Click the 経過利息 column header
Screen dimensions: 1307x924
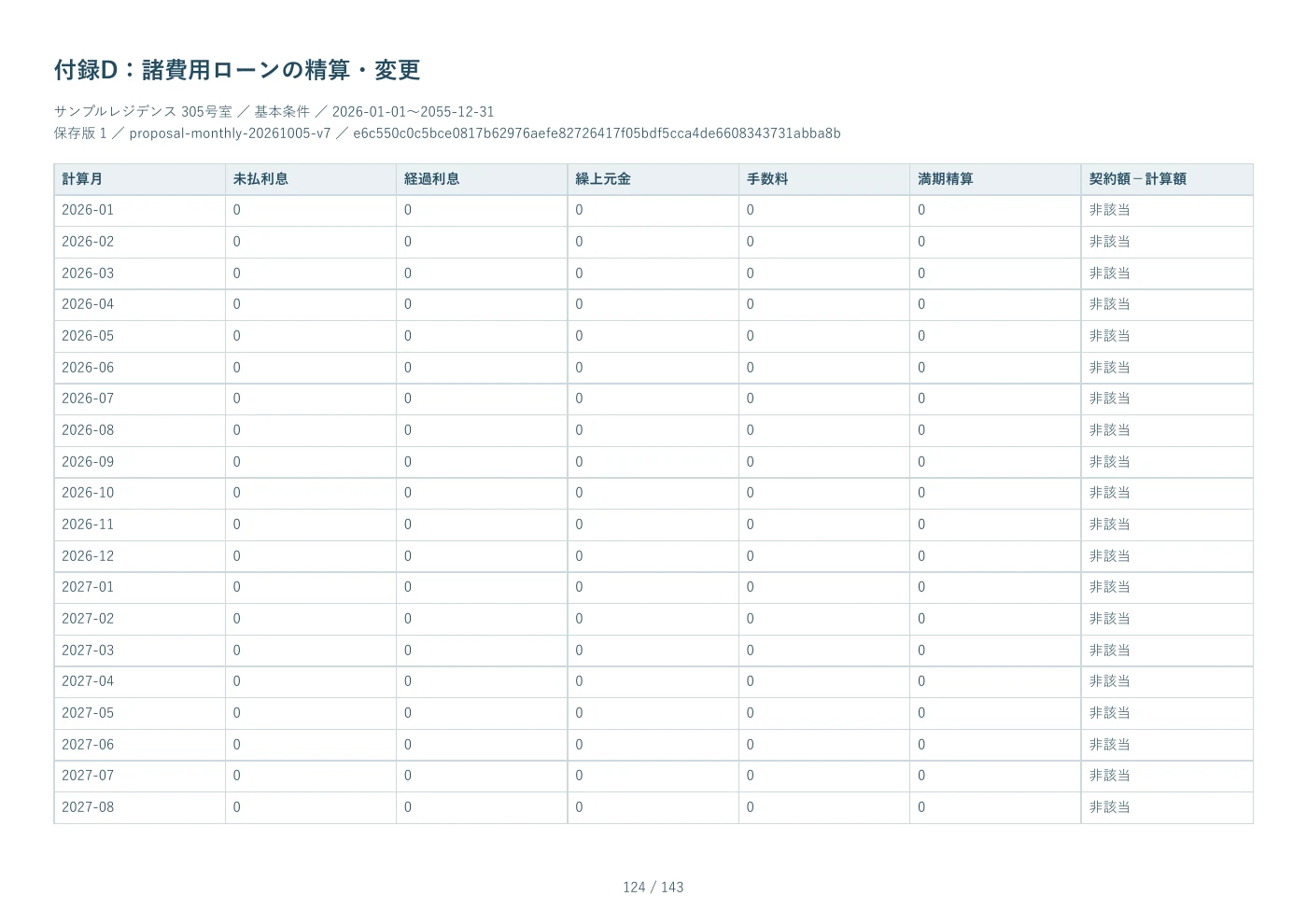482,179
